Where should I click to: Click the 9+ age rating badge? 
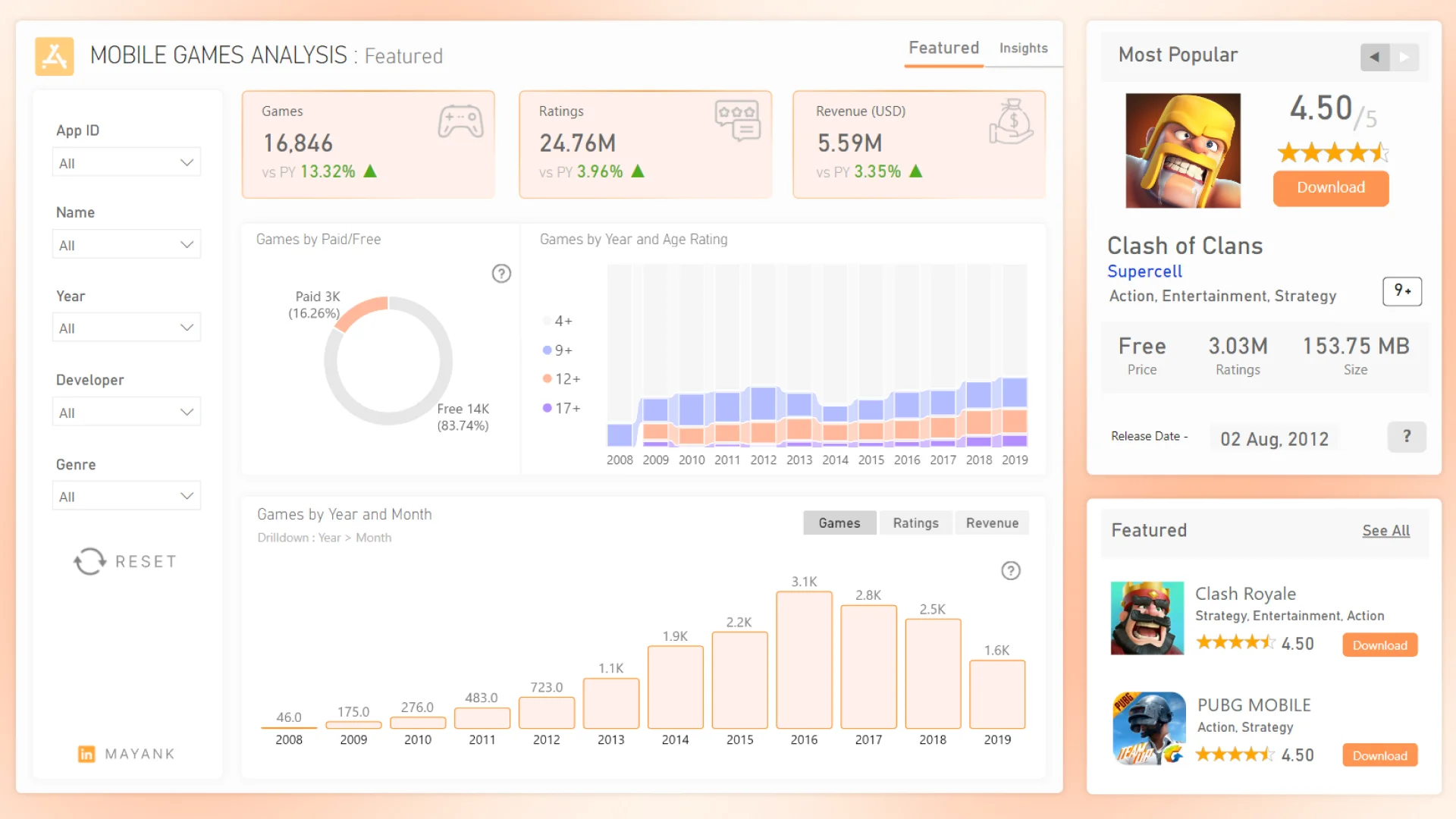coord(1402,291)
